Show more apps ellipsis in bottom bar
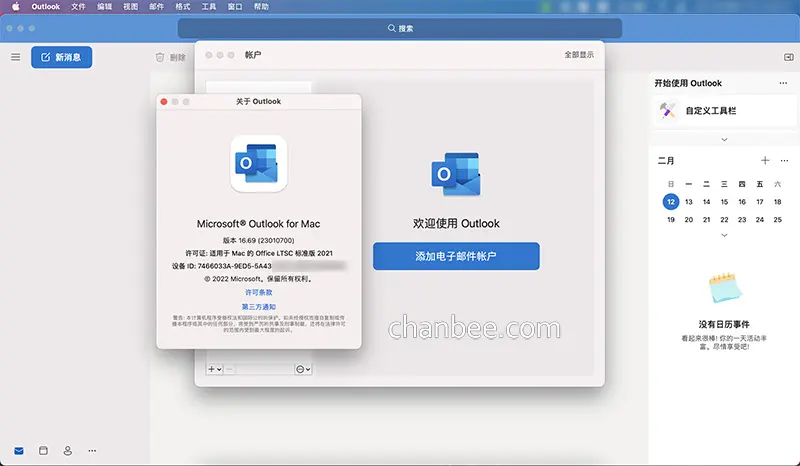800x466 pixels. point(92,451)
